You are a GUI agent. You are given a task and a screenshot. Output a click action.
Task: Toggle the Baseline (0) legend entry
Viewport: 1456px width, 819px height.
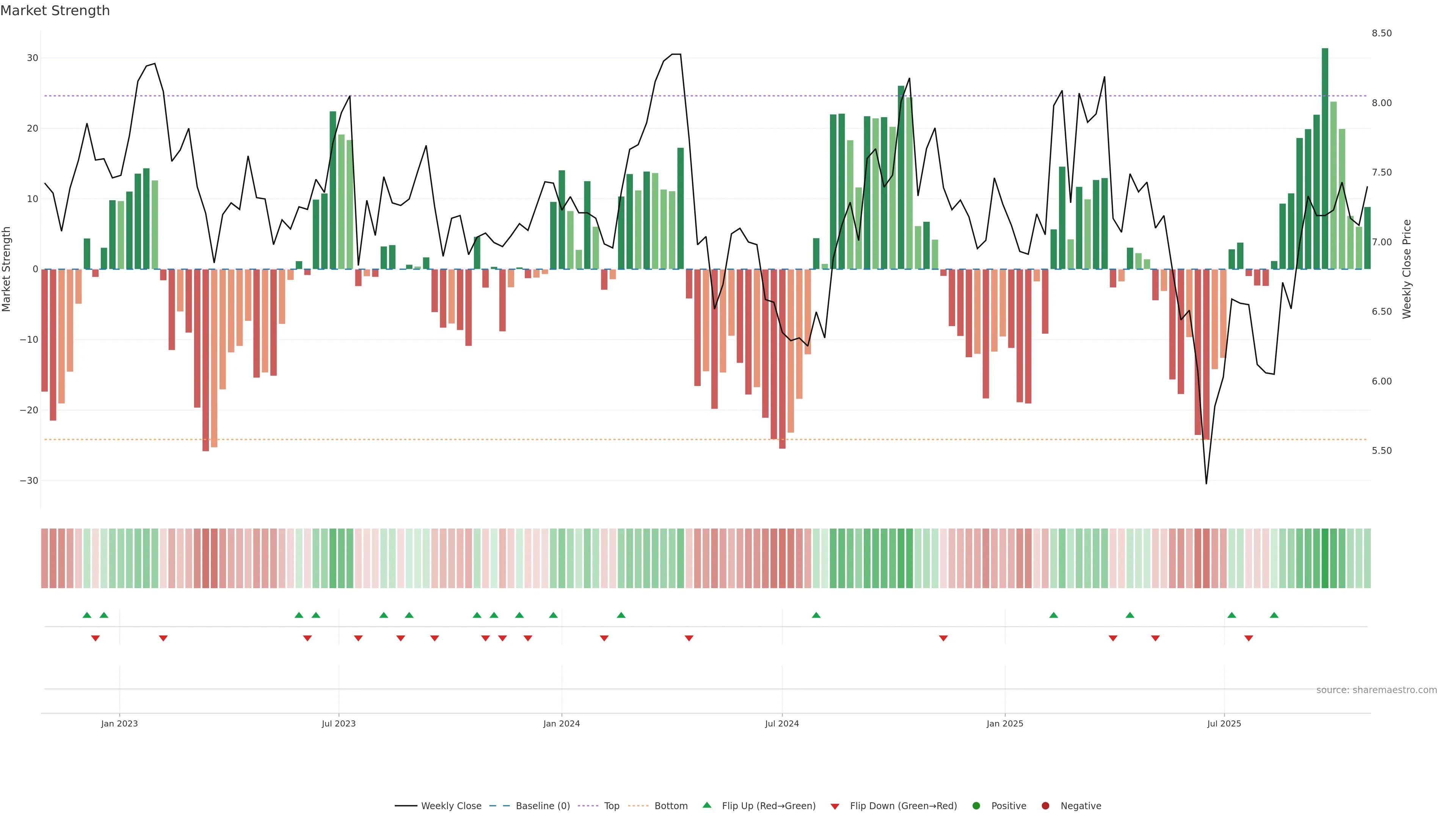pos(542,806)
